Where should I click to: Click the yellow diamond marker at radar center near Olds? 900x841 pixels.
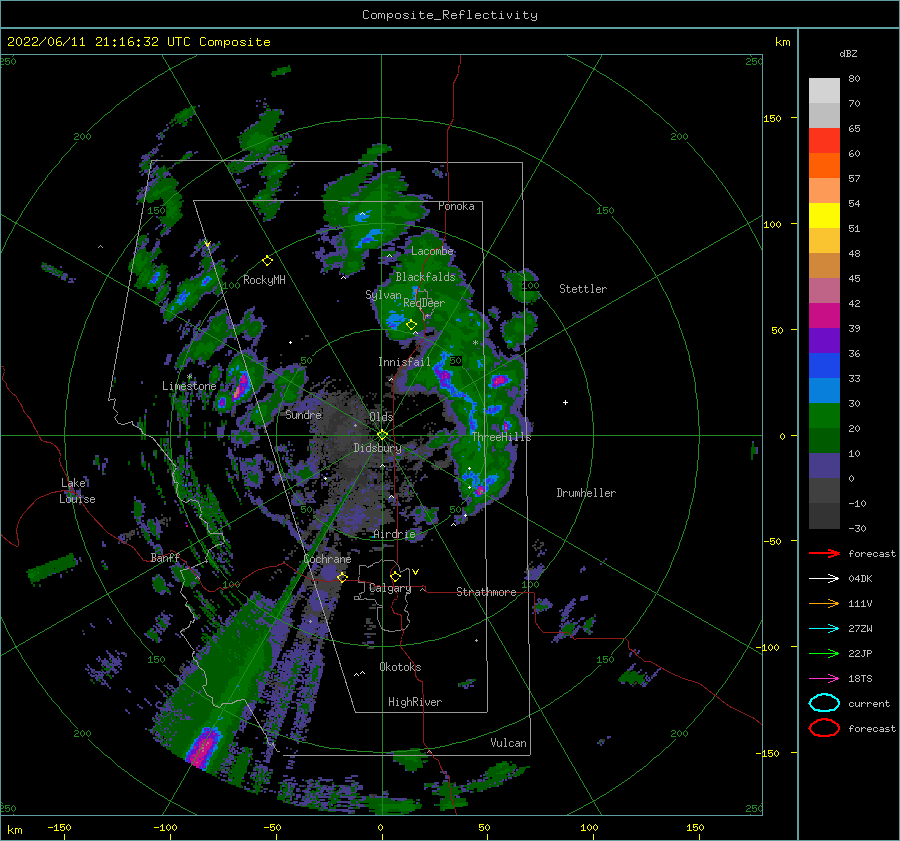tap(382, 435)
